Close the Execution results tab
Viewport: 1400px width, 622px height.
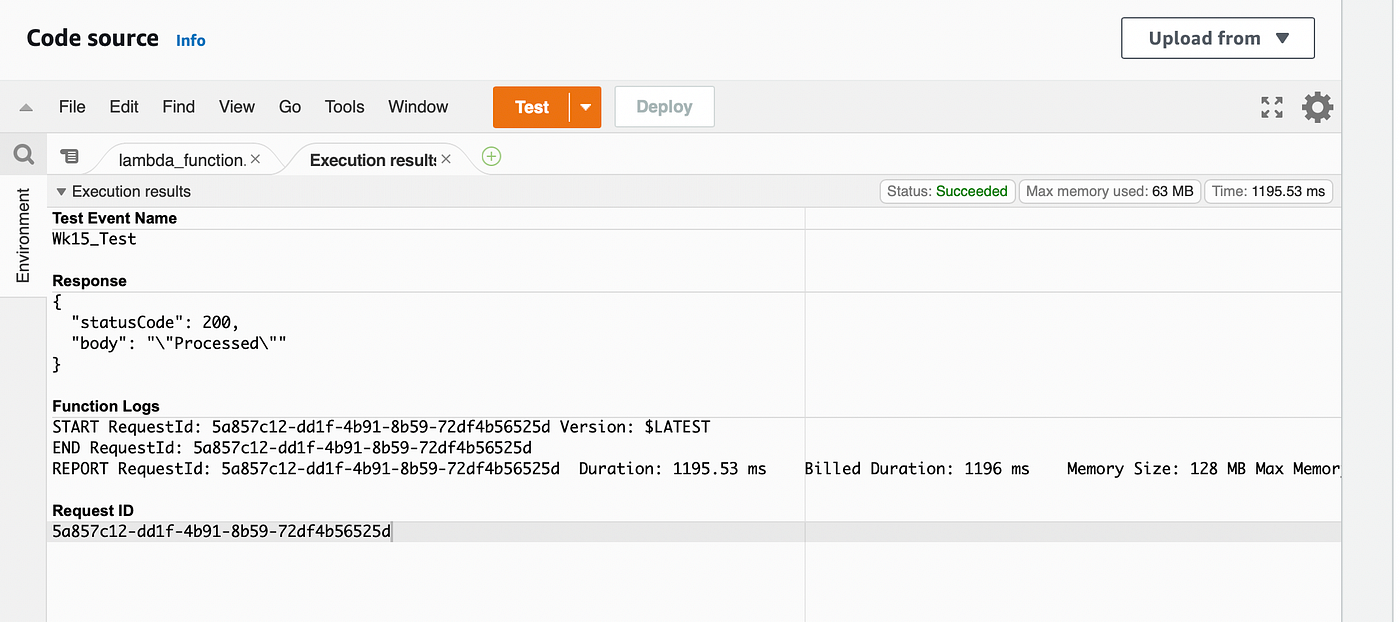(446, 158)
